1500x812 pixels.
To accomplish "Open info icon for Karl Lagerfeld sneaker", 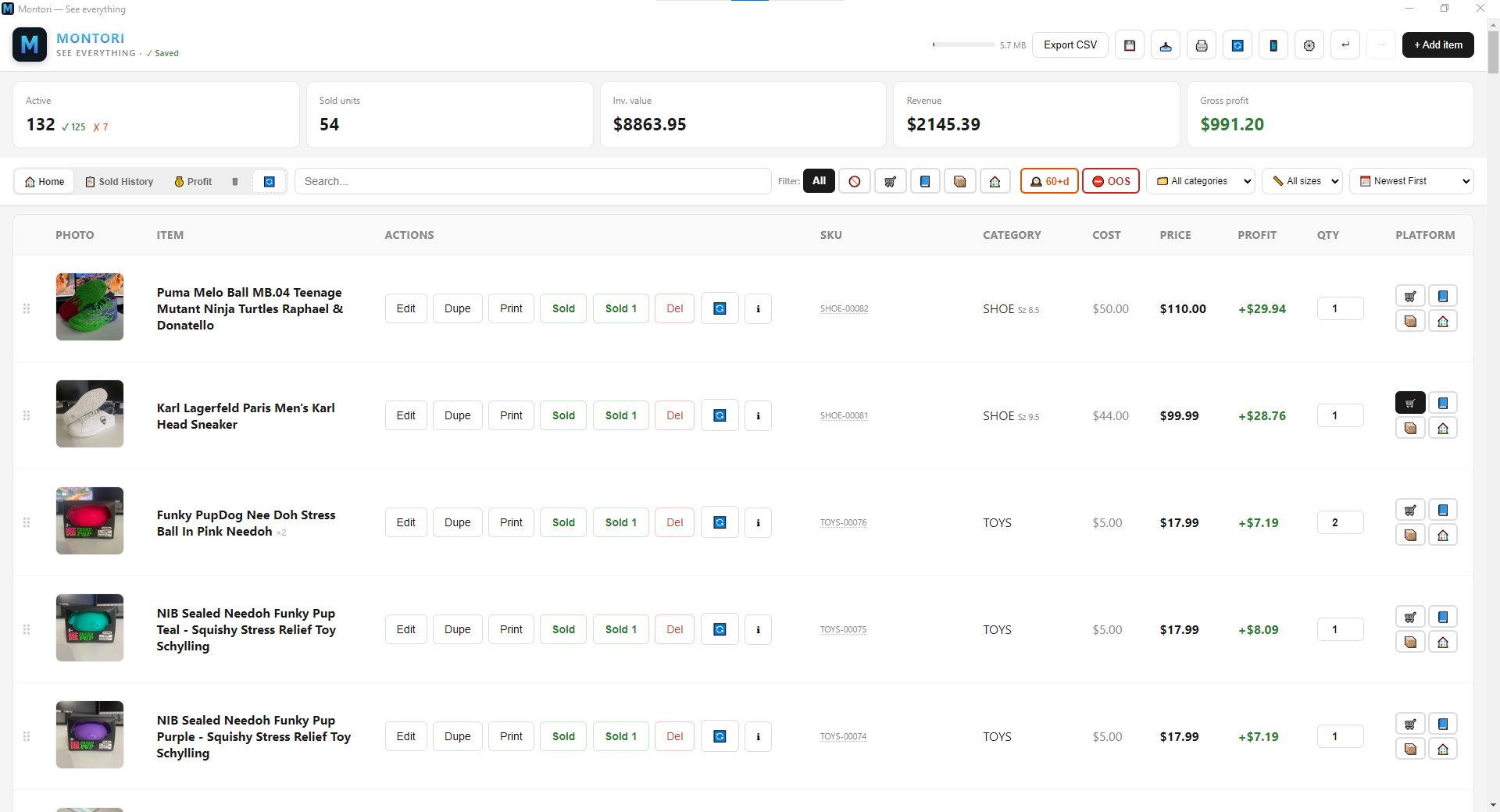I will (758, 415).
